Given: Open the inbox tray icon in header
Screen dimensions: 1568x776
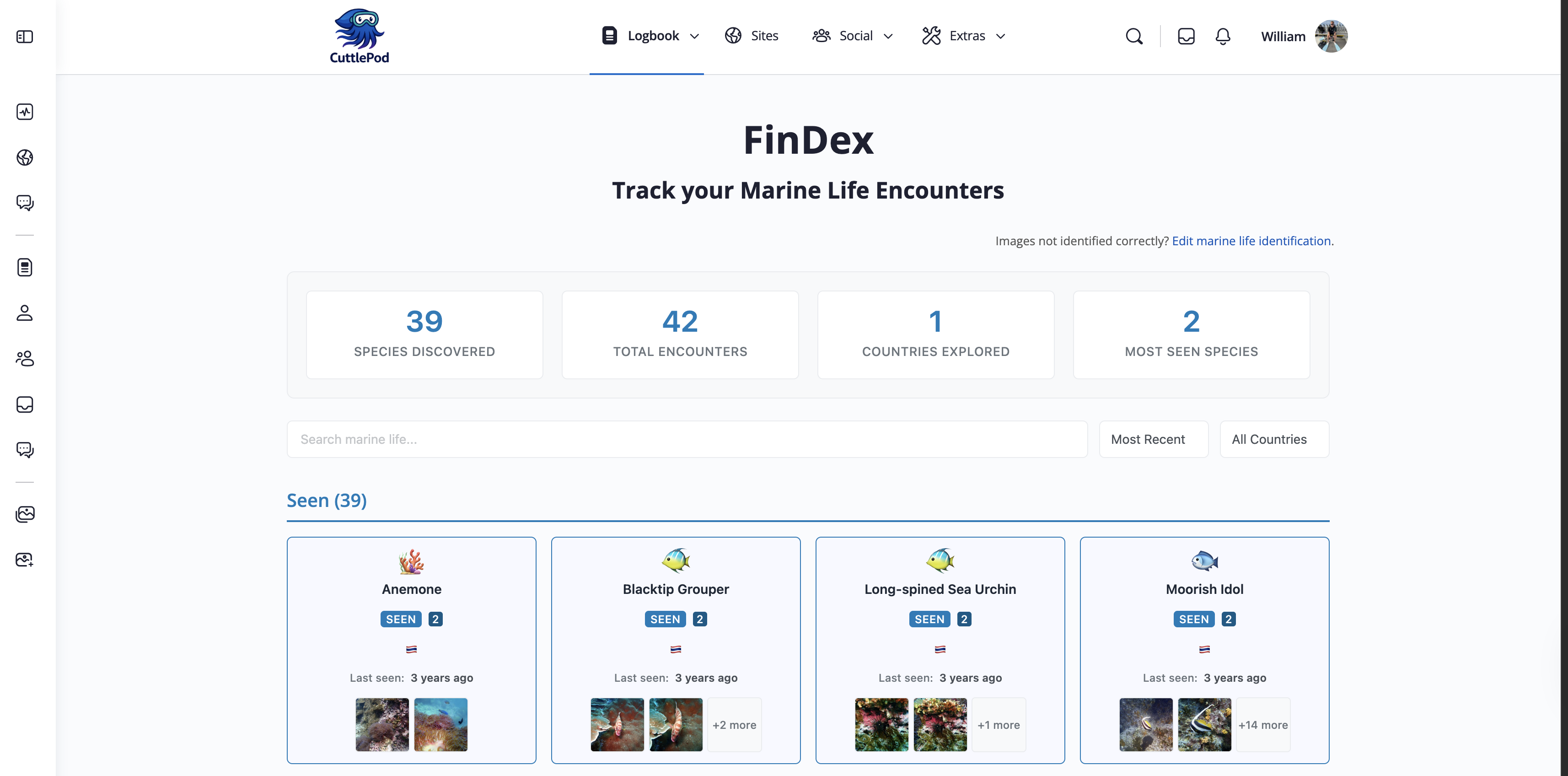Looking at the screenshot, I should [1186, 37].
